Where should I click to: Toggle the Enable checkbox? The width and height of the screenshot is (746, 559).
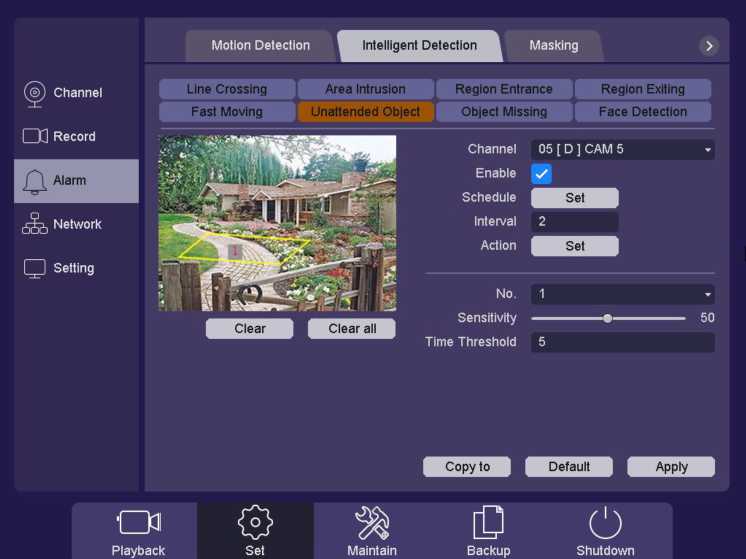541,174
